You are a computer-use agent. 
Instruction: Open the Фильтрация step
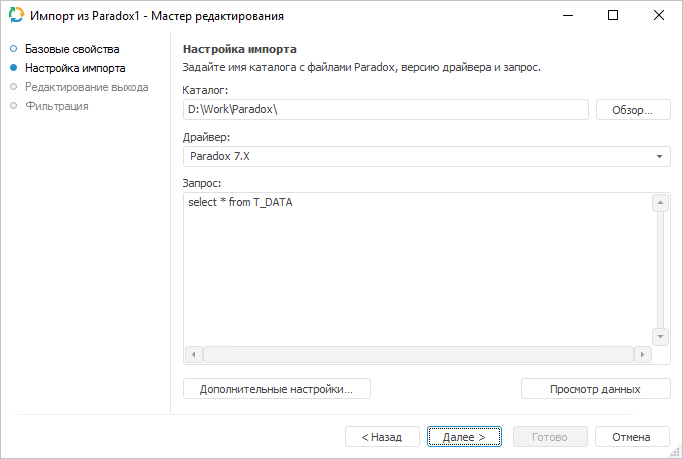click(56, 105)
